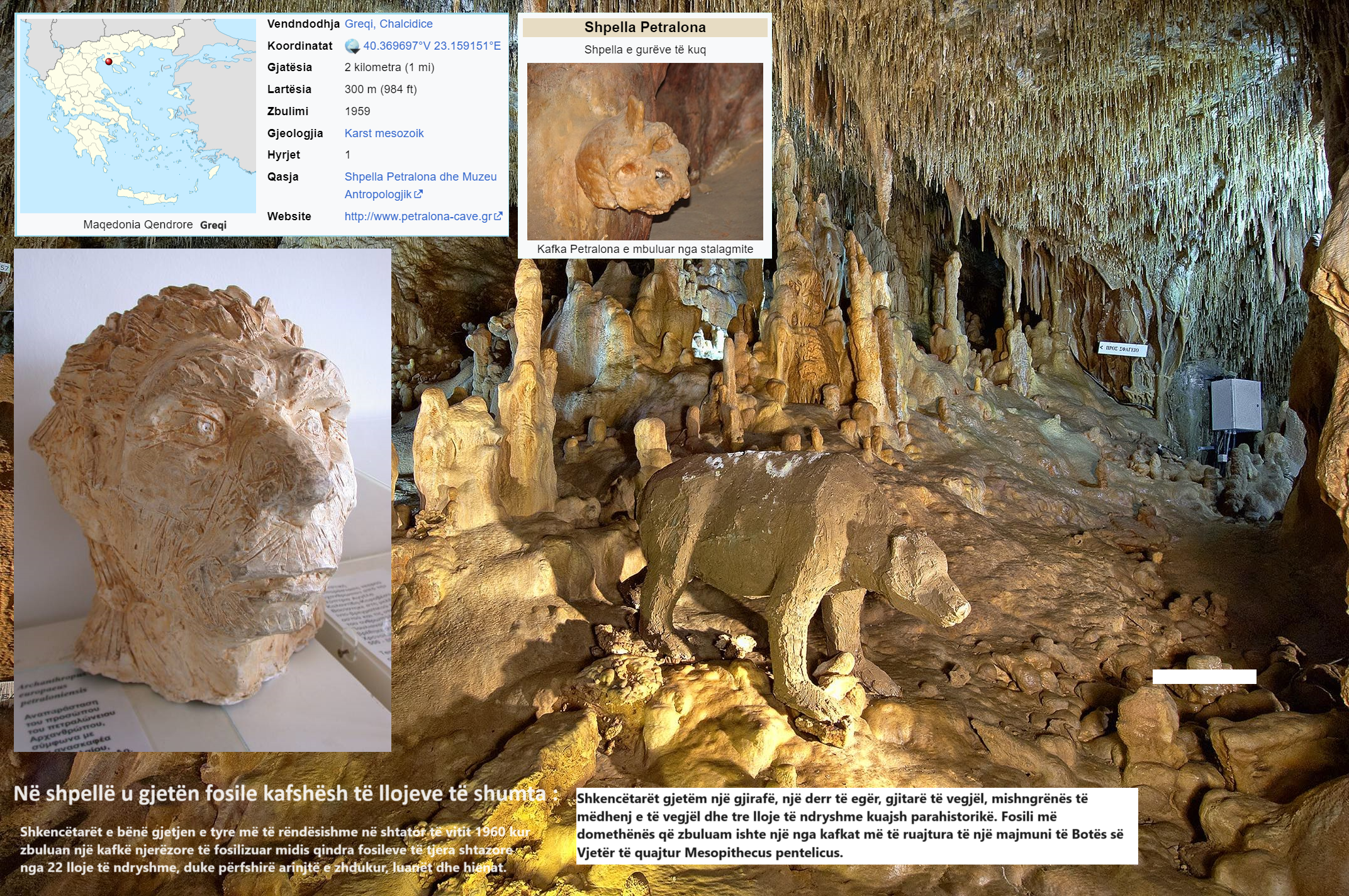Image resolution: width=1349 pixels, height=896 pixels.
Task: Open the Chalcidice link
Action: (x=406, y=24)
